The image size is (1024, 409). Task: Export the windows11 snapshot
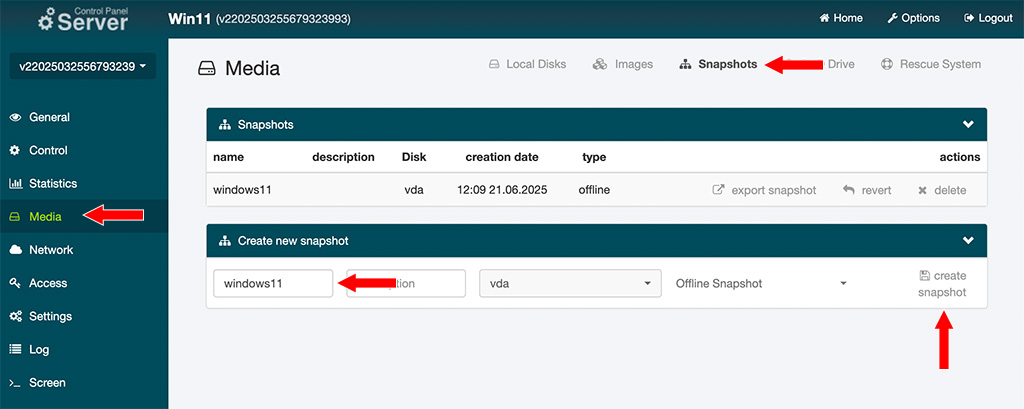tap(764, 190)
